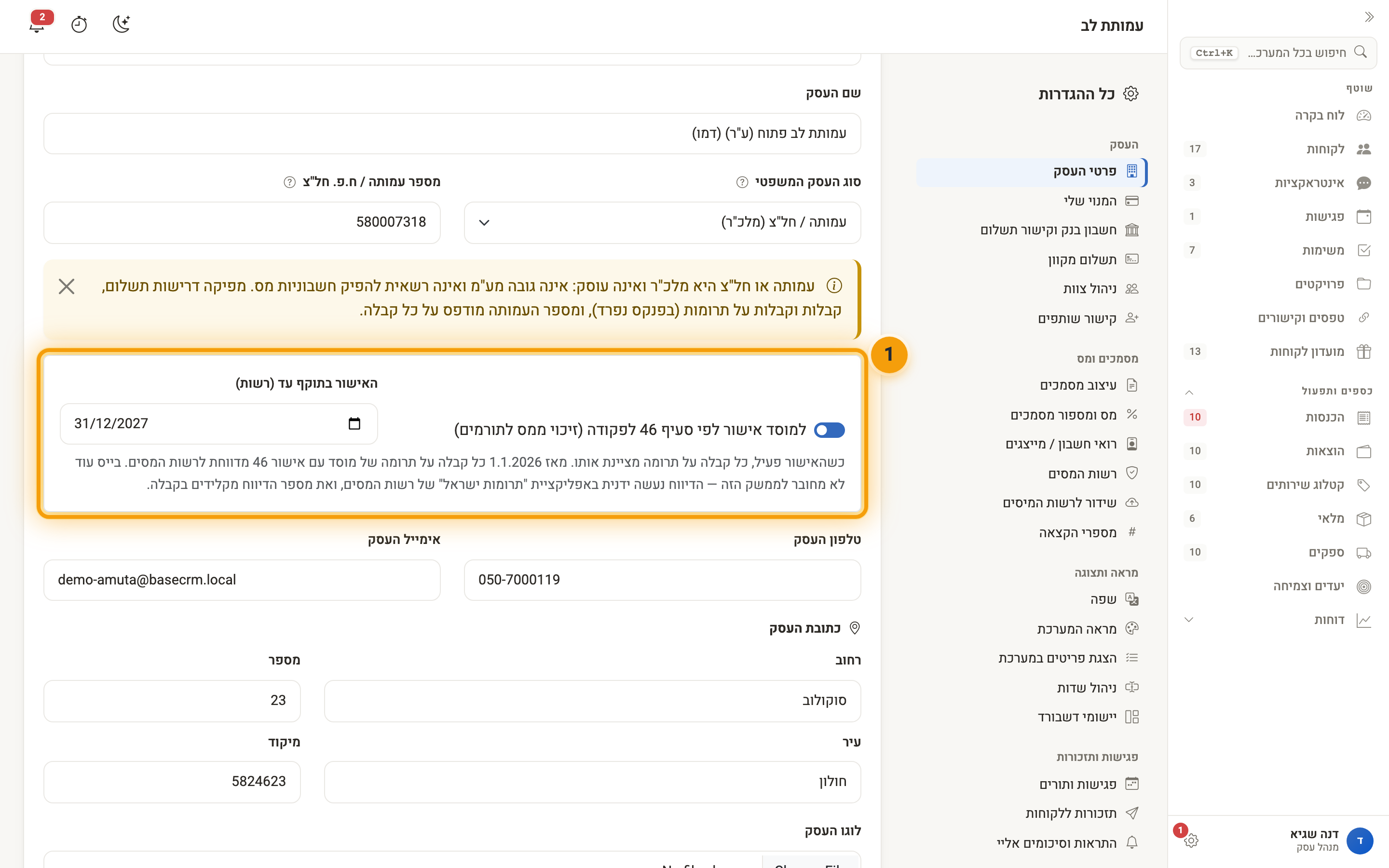Open לוח בקרה in the sidebar

point(1278,115)
